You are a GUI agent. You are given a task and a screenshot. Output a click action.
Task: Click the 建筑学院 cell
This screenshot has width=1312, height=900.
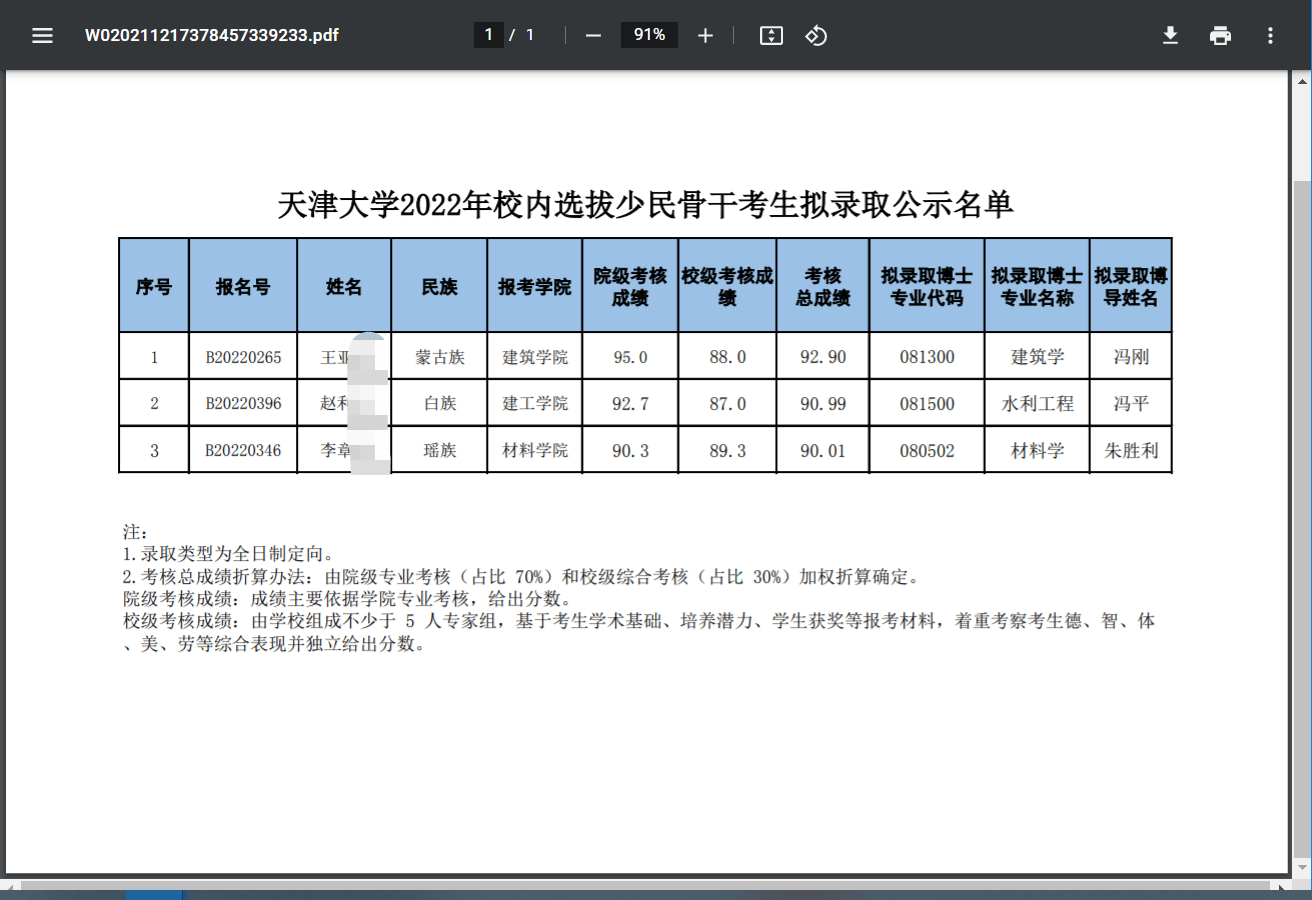point(535,357)
